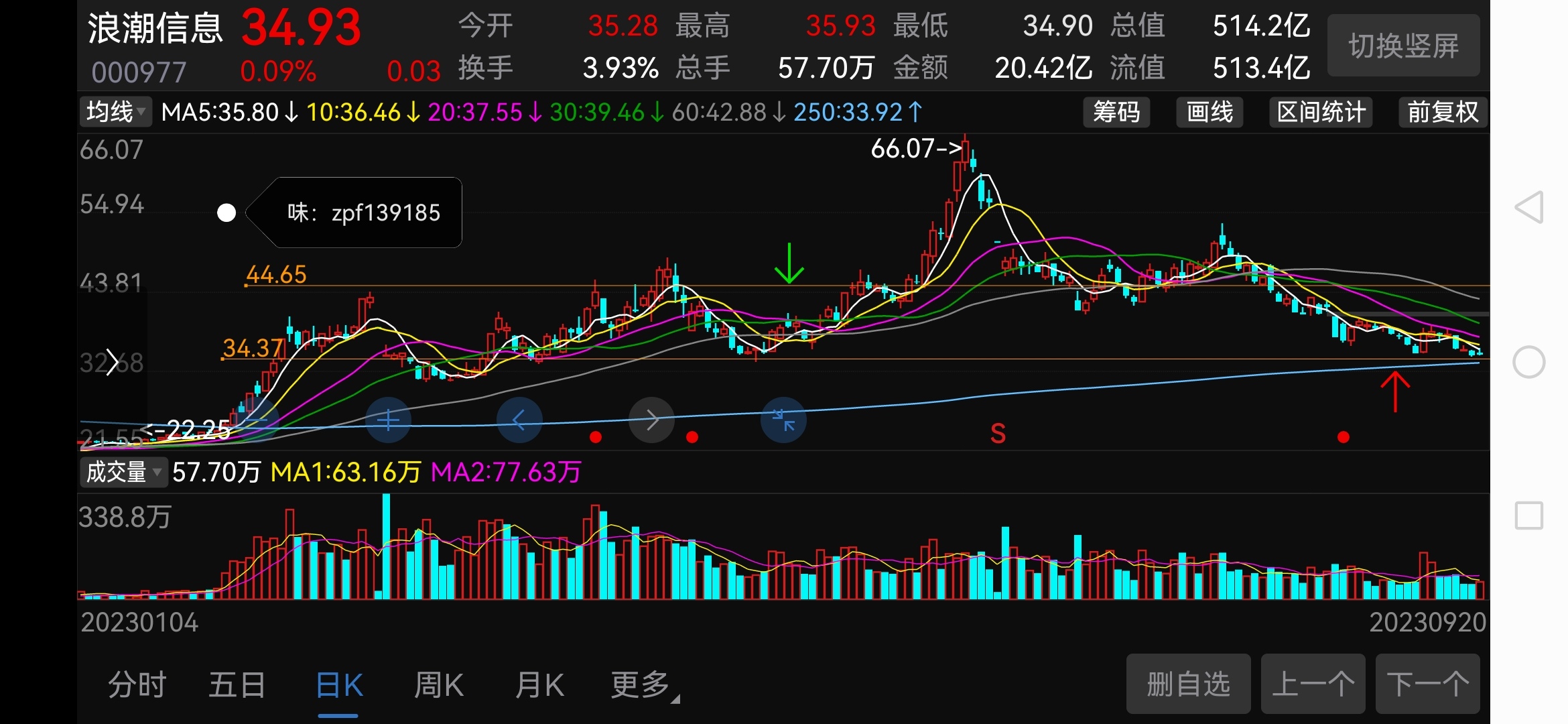This screenshot has height=724, width=1568.
Task: Switch to the 五日 tab
Action: coord(237,685)
